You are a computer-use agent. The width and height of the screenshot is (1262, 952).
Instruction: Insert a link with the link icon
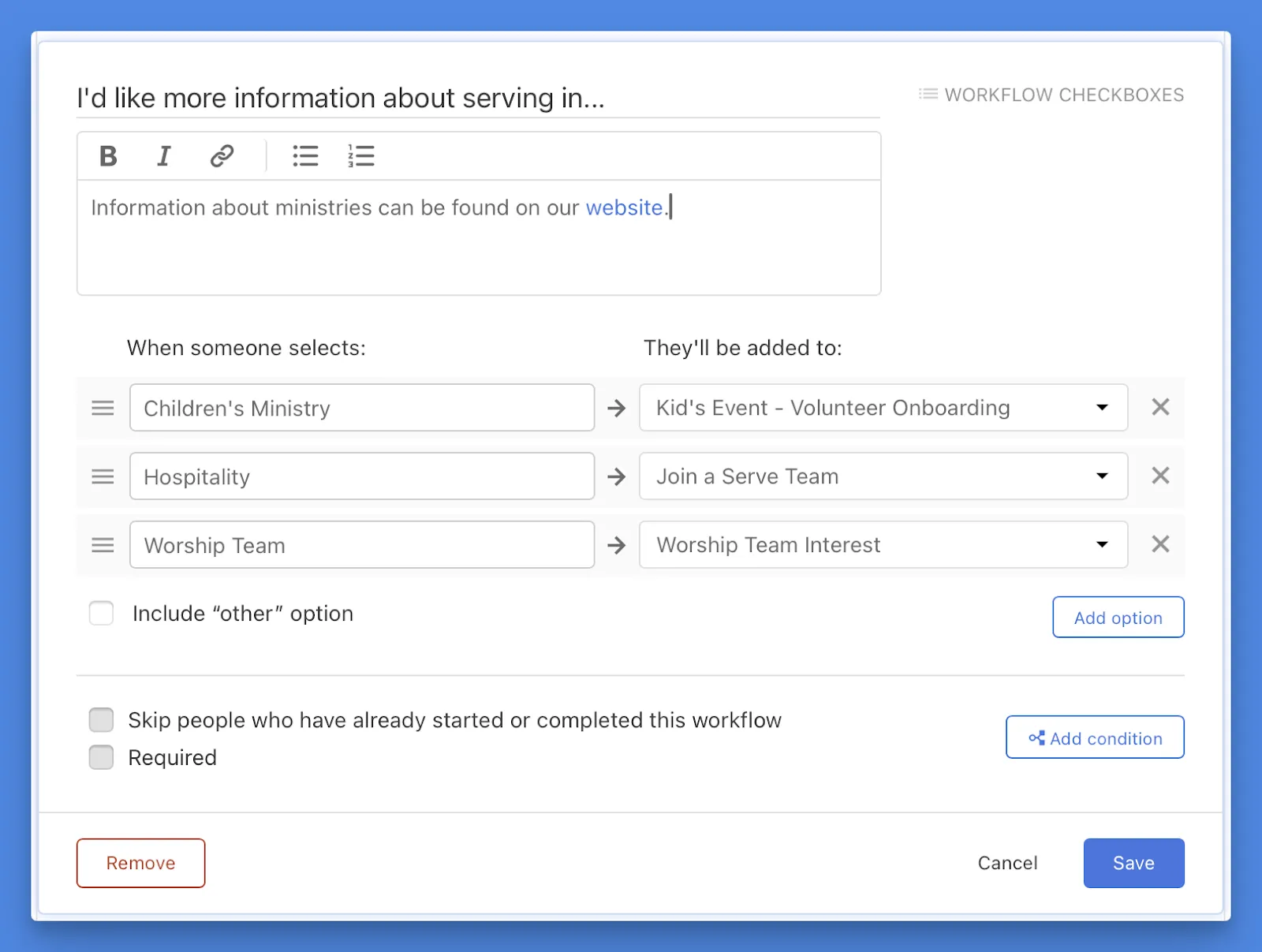click(x=222, y=156)
